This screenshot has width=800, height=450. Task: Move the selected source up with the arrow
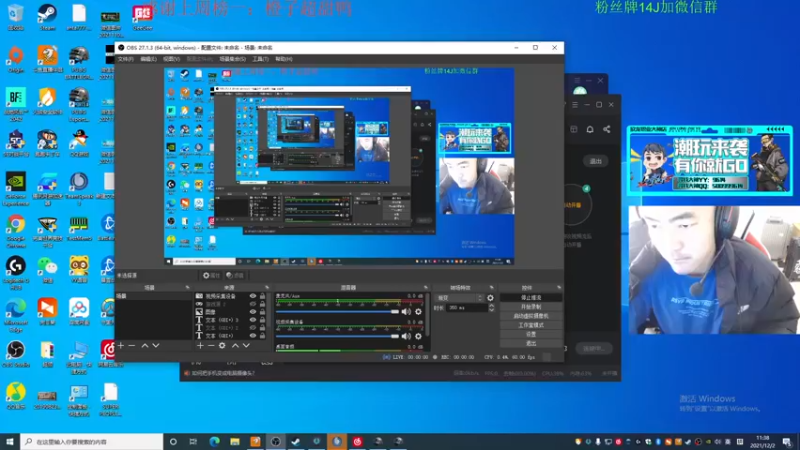point(235,346)
